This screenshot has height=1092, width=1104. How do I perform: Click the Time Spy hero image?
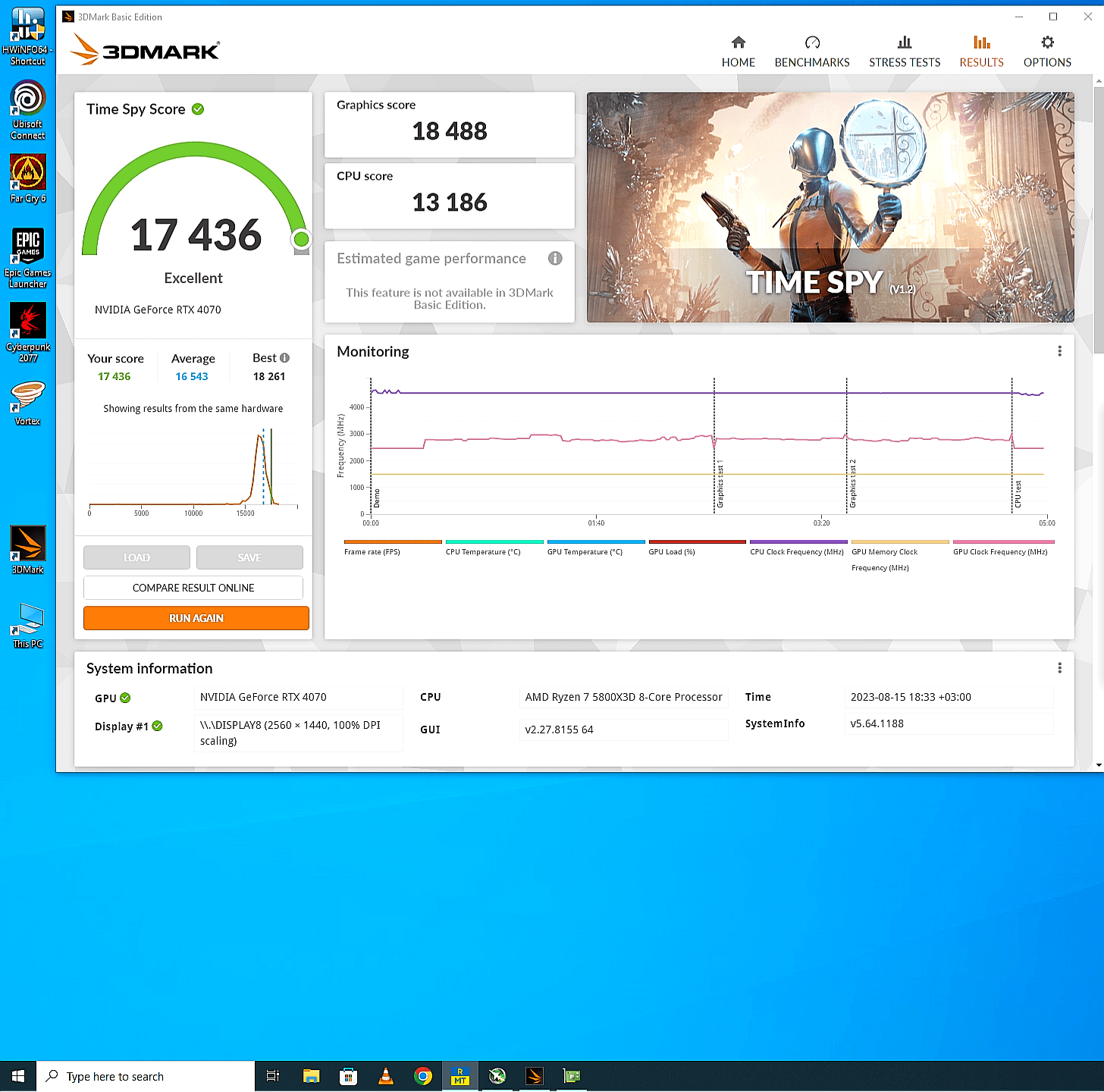830,207
